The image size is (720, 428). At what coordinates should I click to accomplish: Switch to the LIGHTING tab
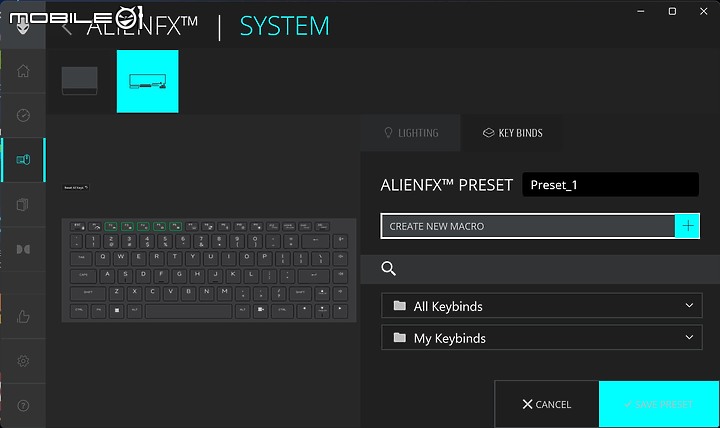(411, 133)
